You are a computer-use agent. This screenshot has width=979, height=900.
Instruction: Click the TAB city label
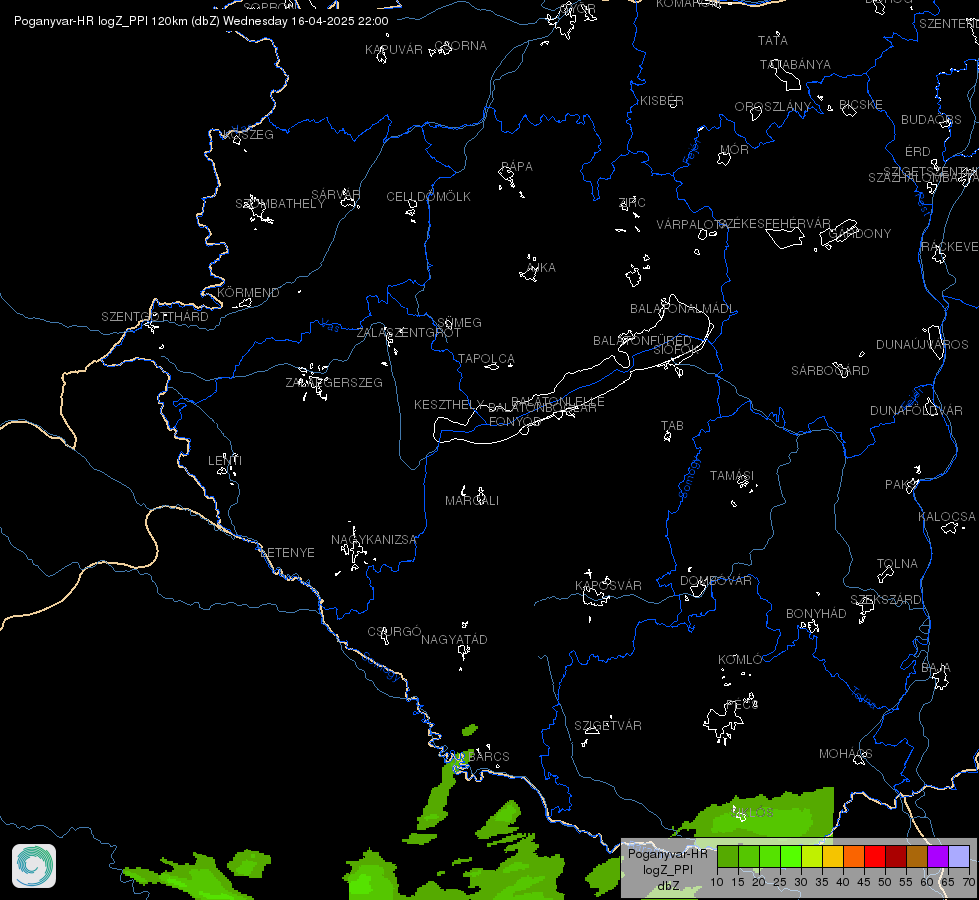(x=672, y=426)
